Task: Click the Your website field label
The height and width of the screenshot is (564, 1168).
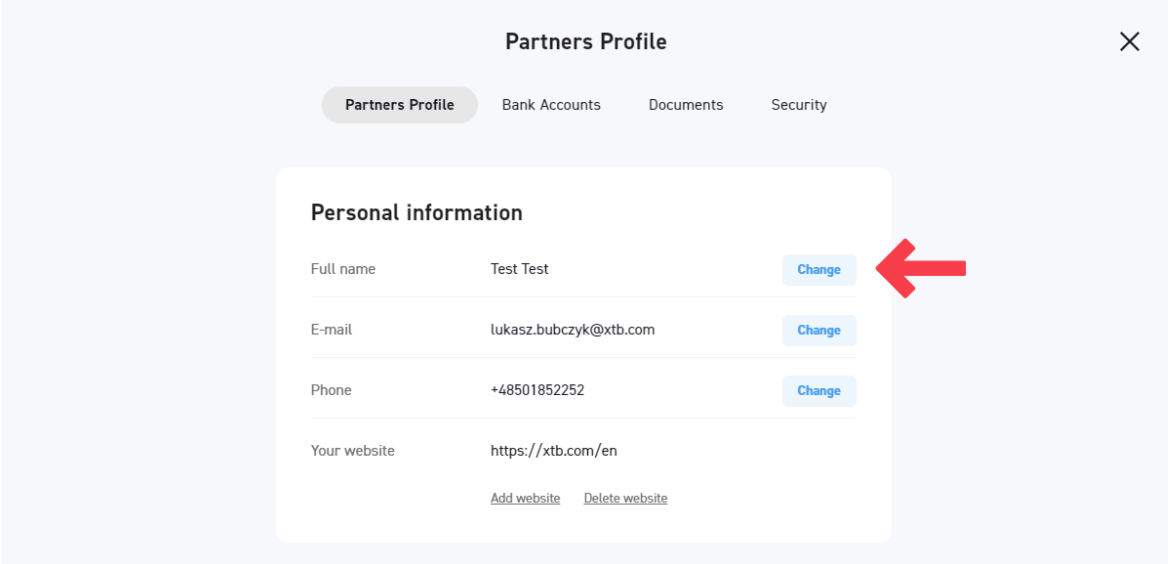Action: 352,451
